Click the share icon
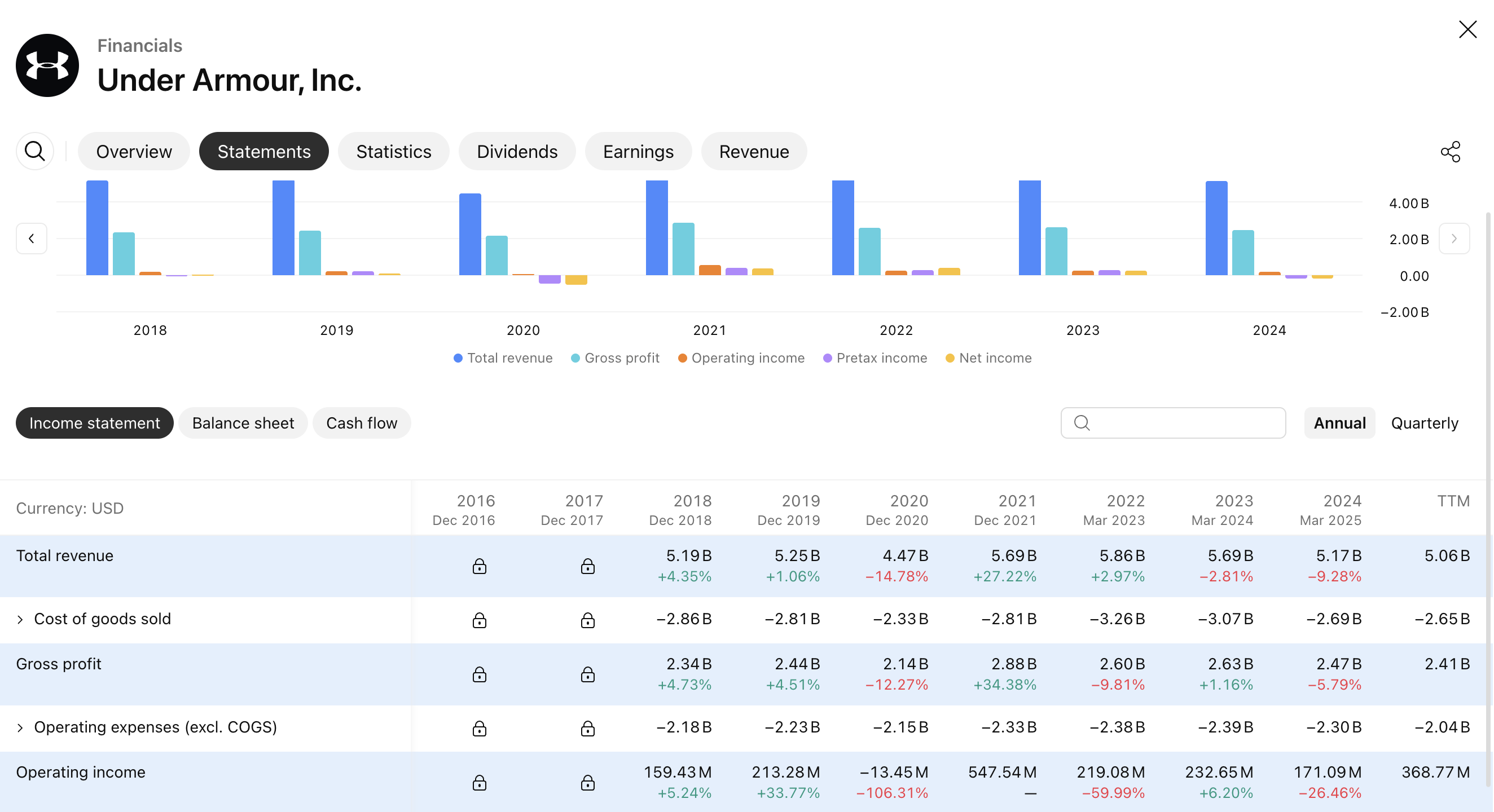This screenshot has width=1494, height=812. pos(1451,152)
